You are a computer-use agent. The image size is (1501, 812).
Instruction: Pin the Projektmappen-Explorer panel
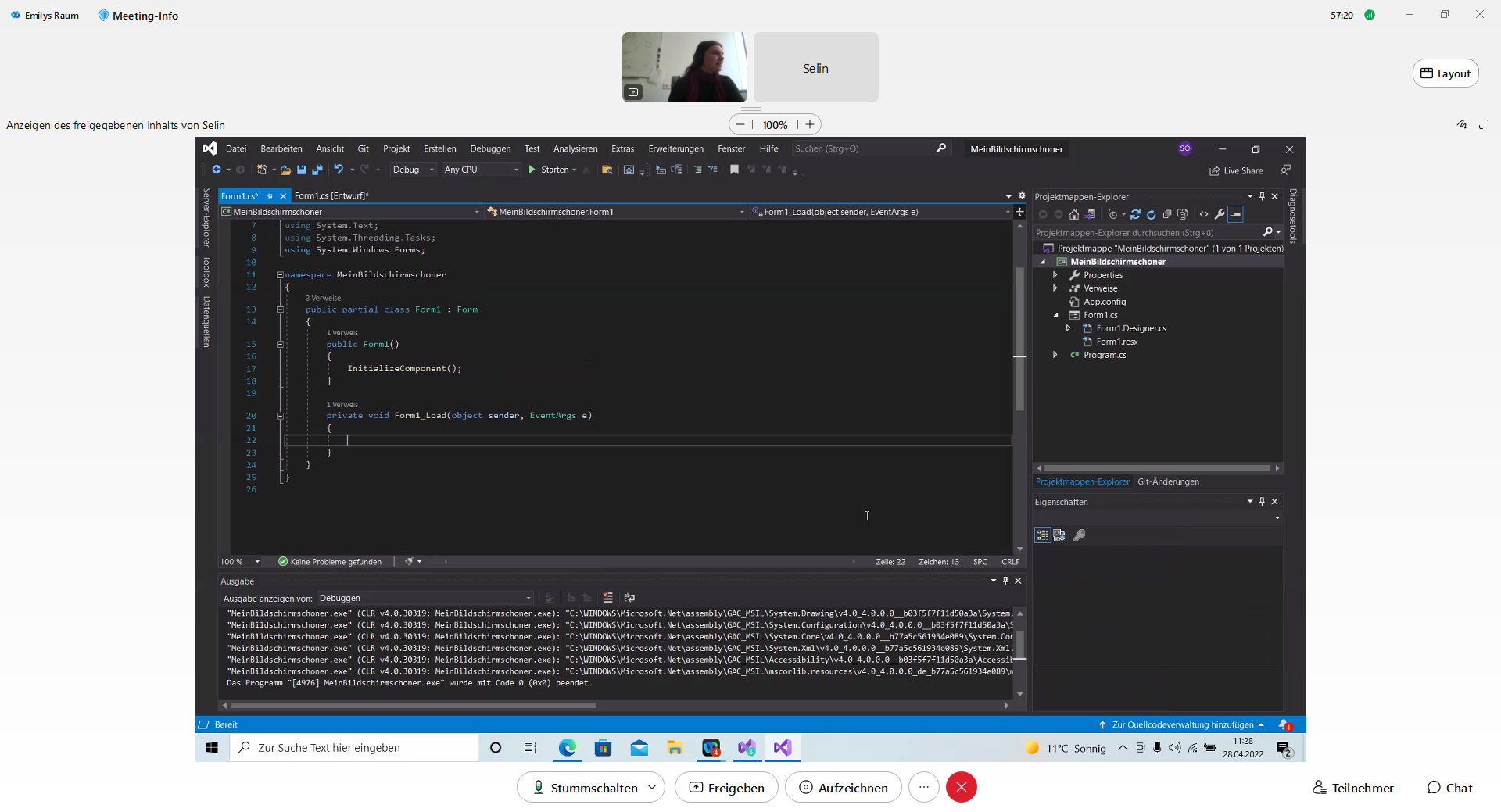pos(1262,196)
